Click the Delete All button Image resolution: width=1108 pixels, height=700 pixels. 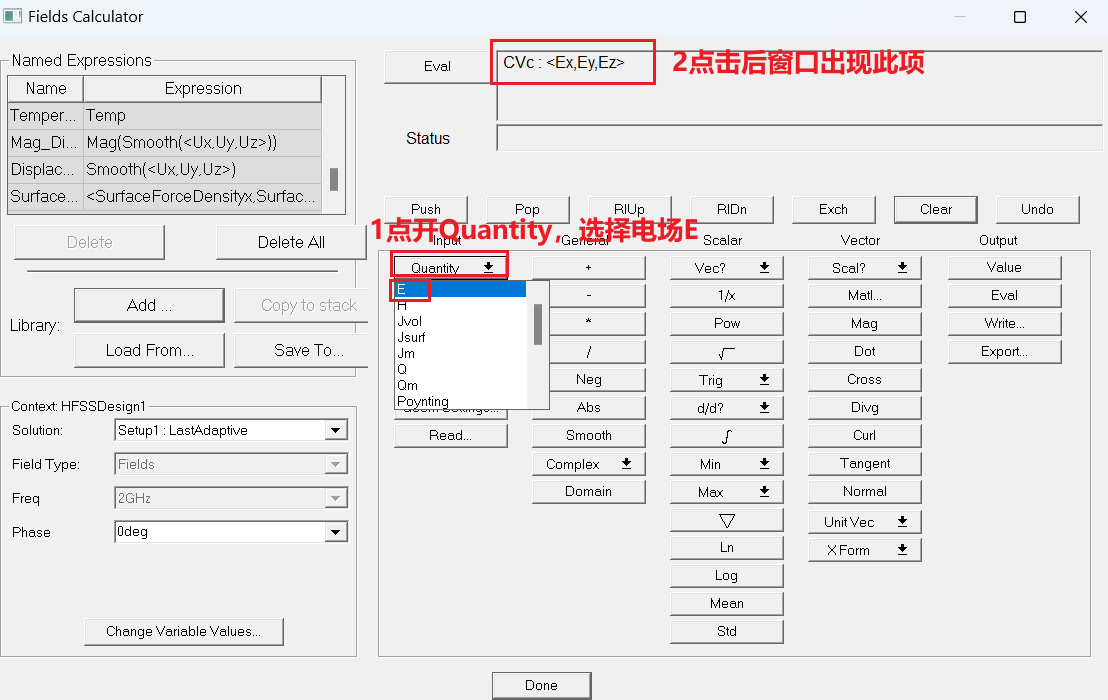pos(291,242)
